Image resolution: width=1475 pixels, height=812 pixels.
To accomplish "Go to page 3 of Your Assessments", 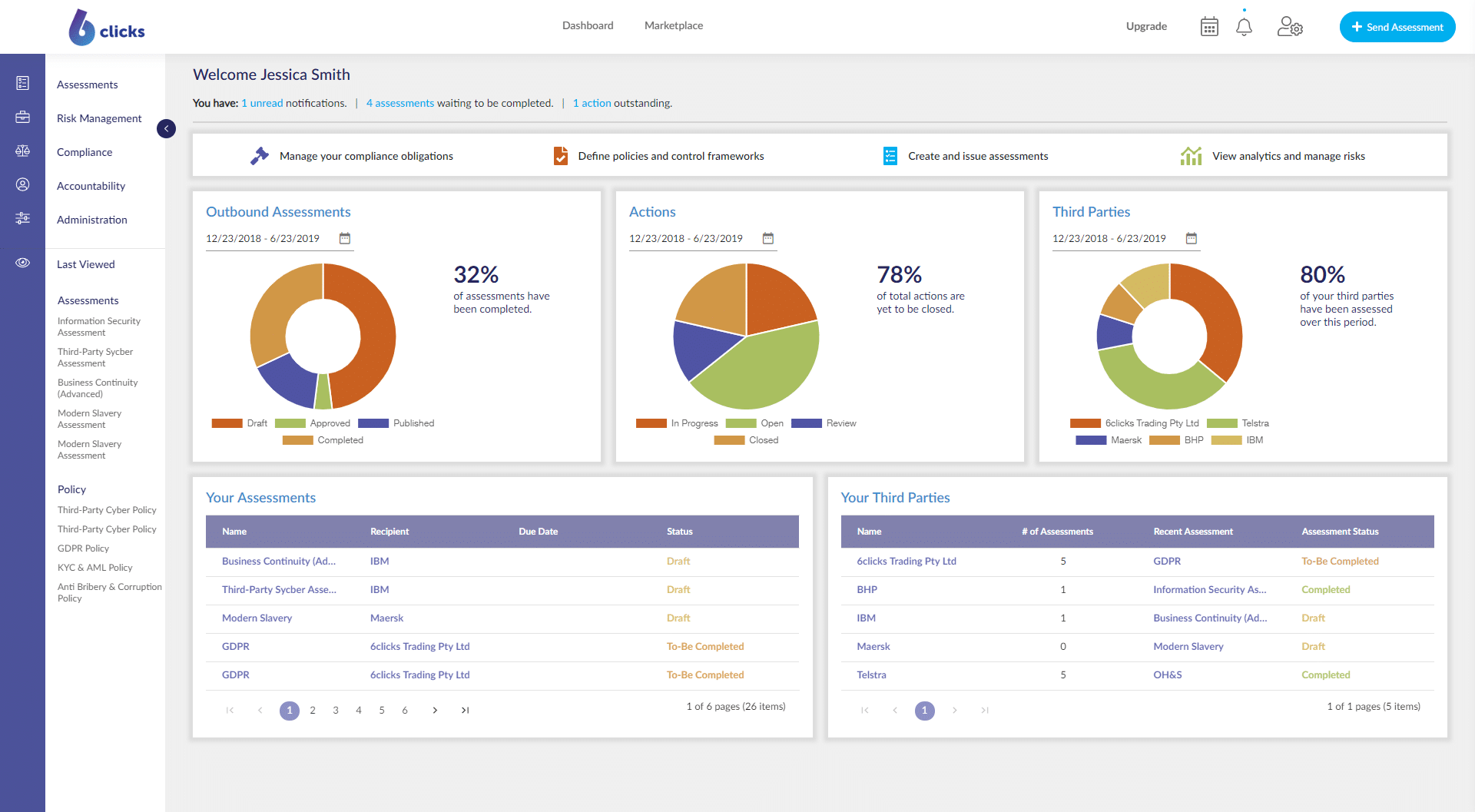I will click(336, 711).
